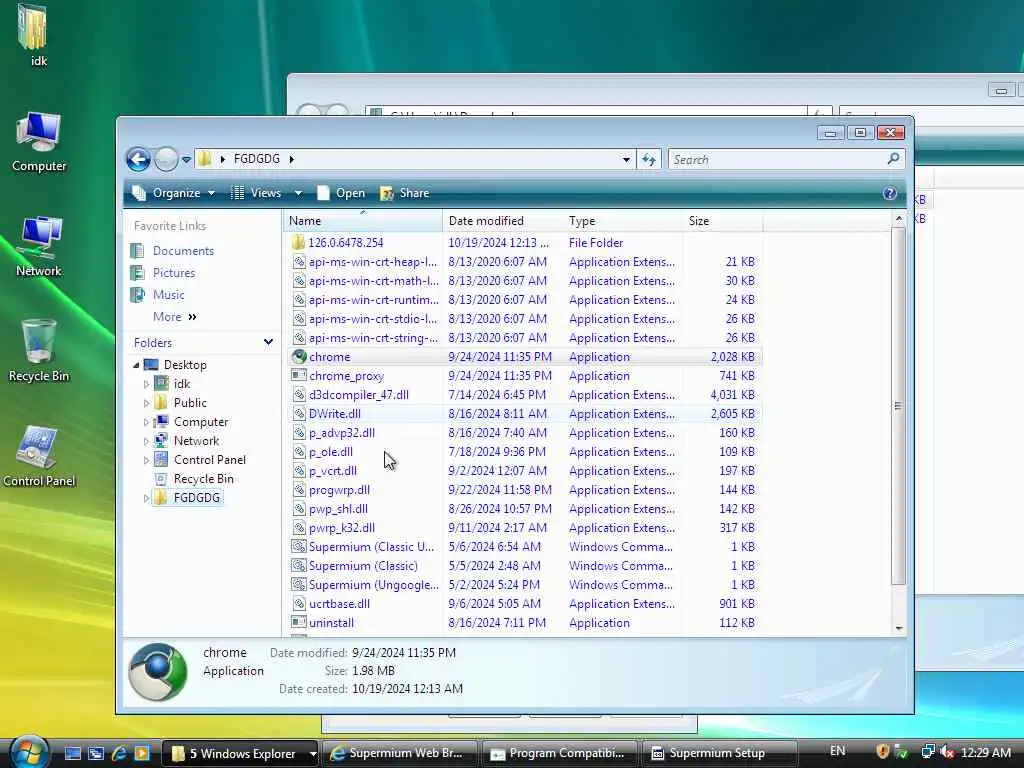Sort by Name column header

click(362, 221)
